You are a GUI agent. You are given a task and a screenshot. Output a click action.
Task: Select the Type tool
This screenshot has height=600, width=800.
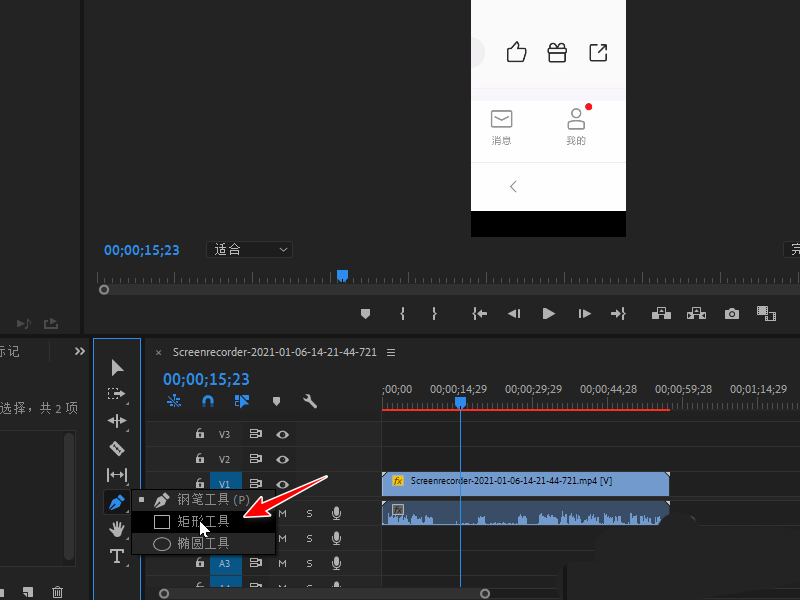[117, 556]
